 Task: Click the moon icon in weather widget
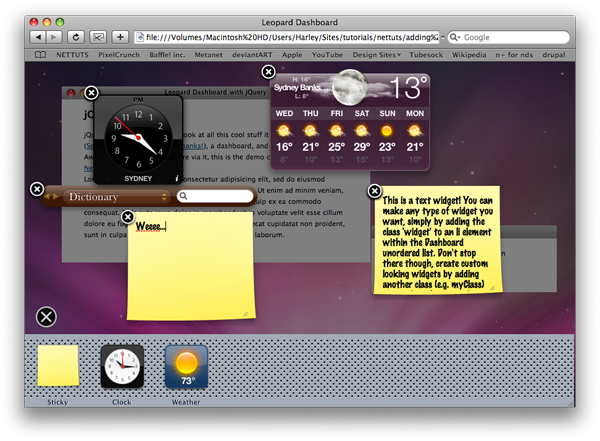coord(349,88)
